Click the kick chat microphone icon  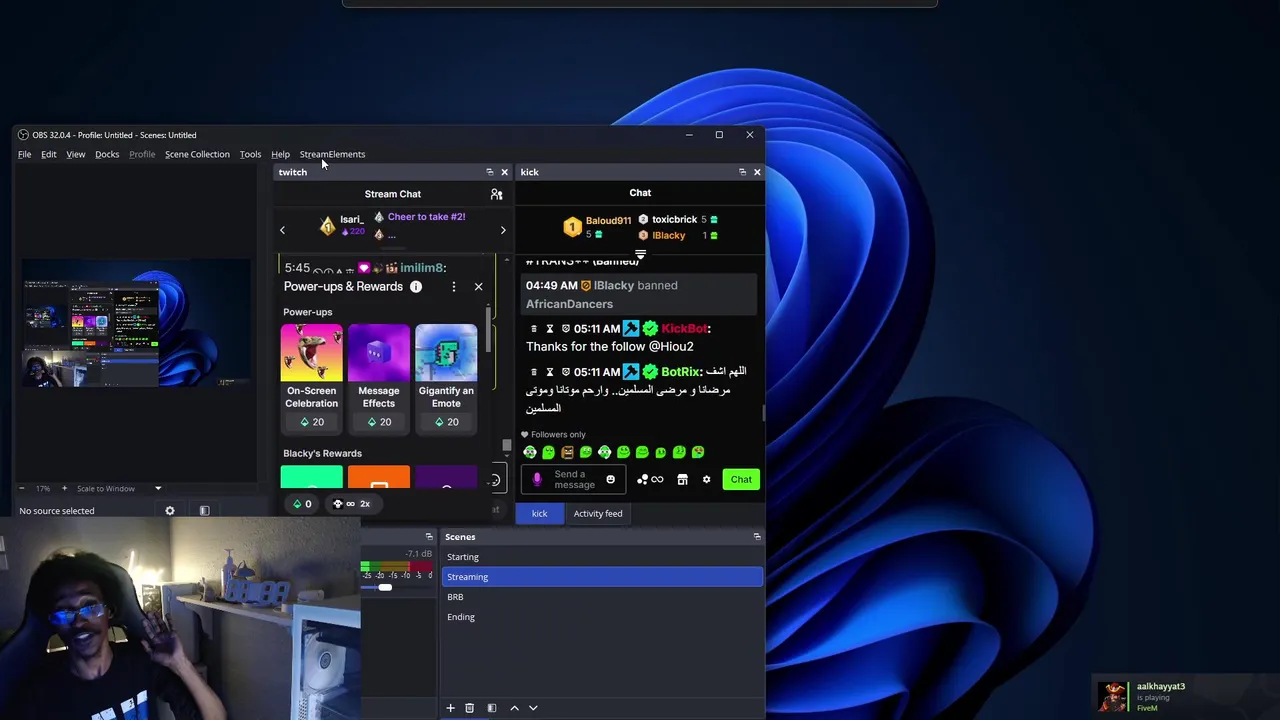coord(537,479)
